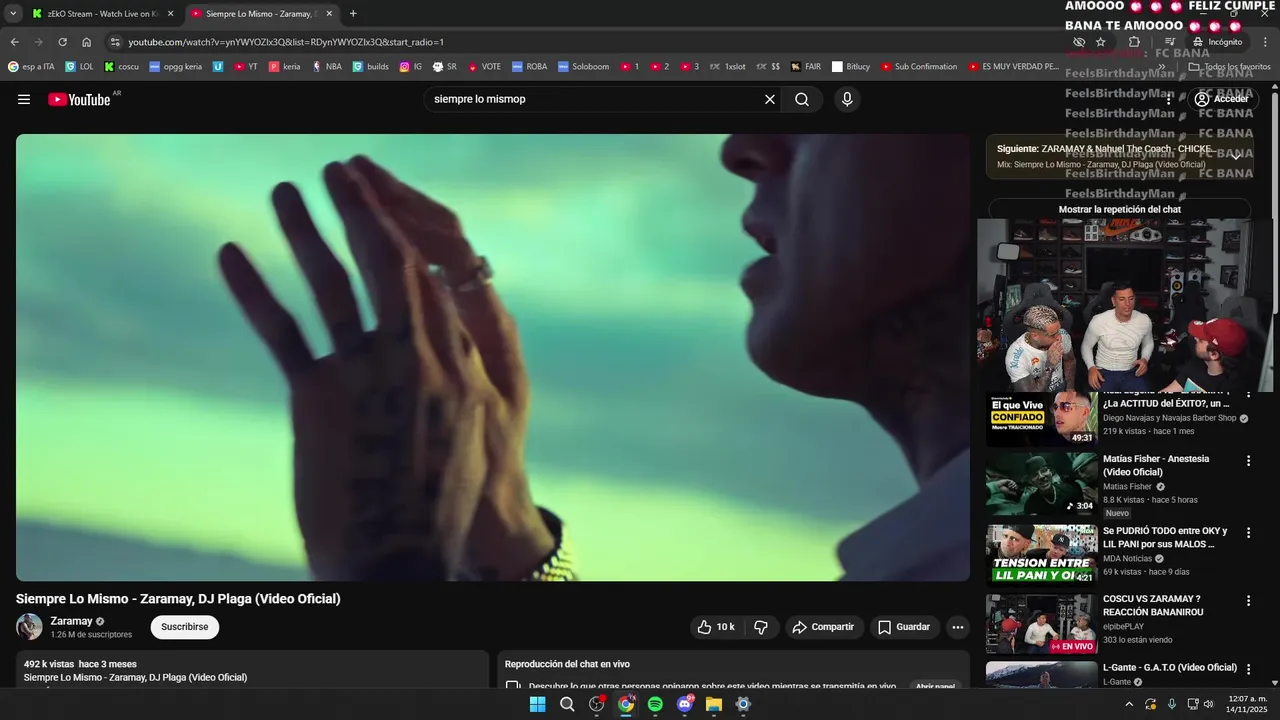1280x720 pixels.
Task: Save video with Guardar button
Action: pos(904,627)
